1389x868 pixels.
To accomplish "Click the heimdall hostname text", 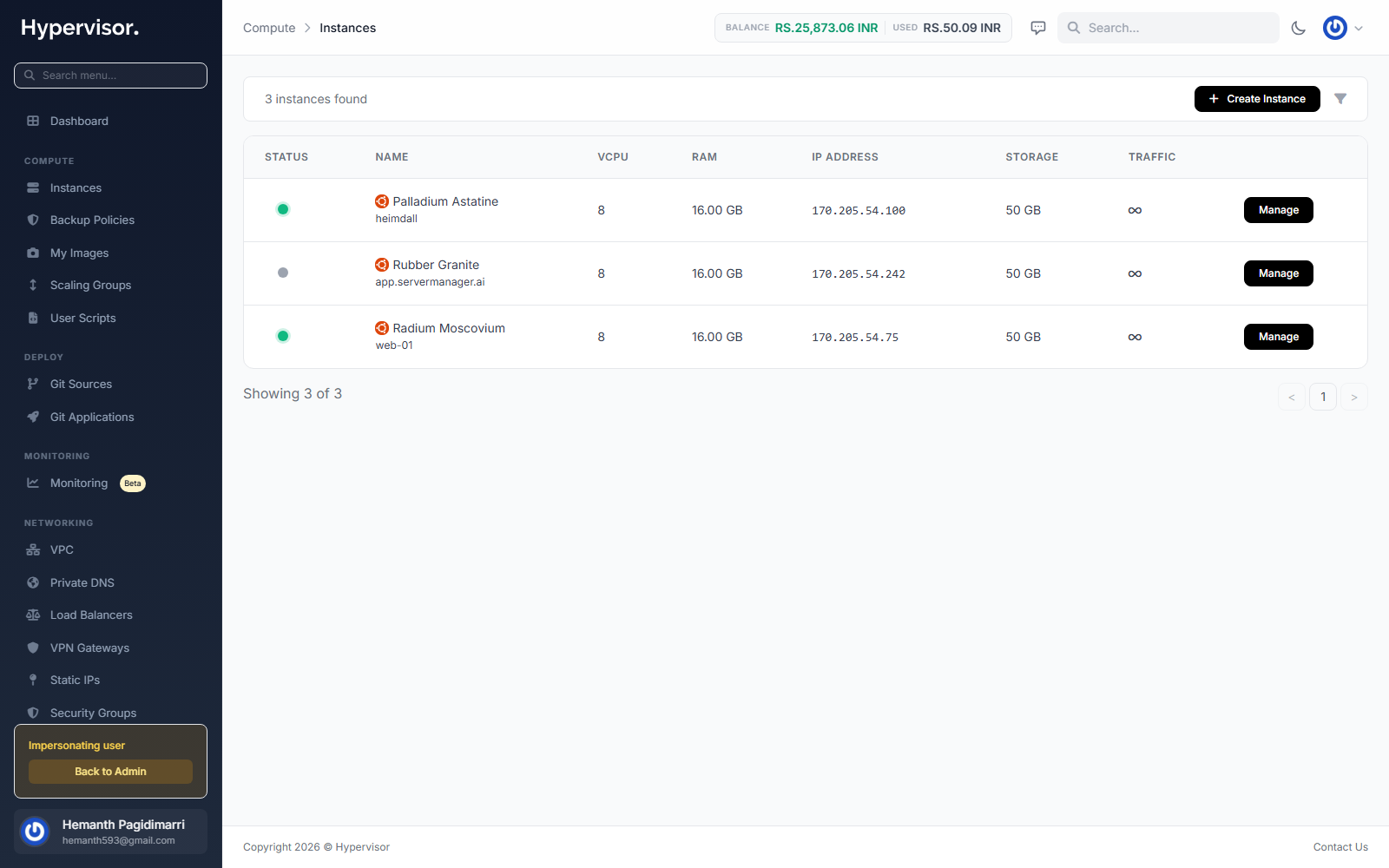I will pyautogui.click(x=396, y=219).
